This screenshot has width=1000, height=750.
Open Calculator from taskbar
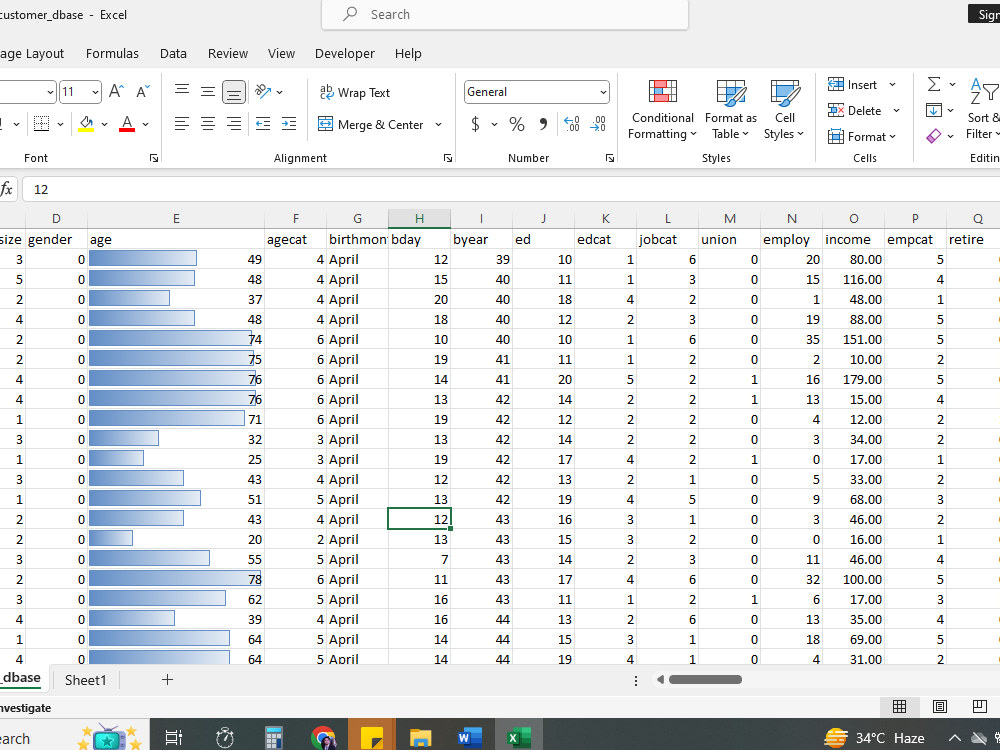tap(274, 738)
